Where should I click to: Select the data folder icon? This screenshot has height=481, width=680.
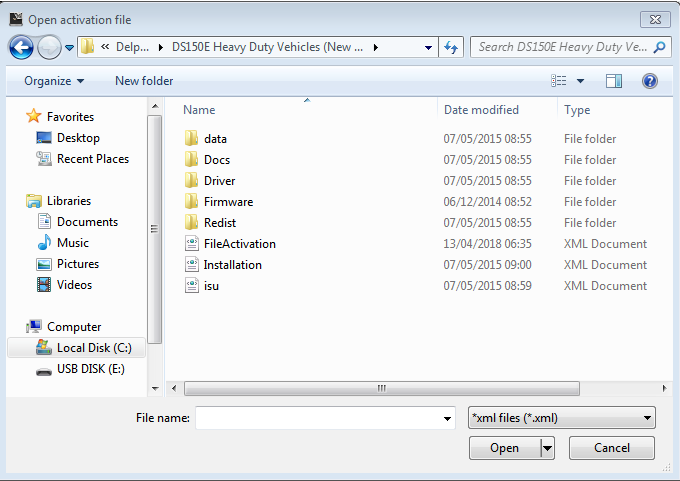click(x=191, y=139)
